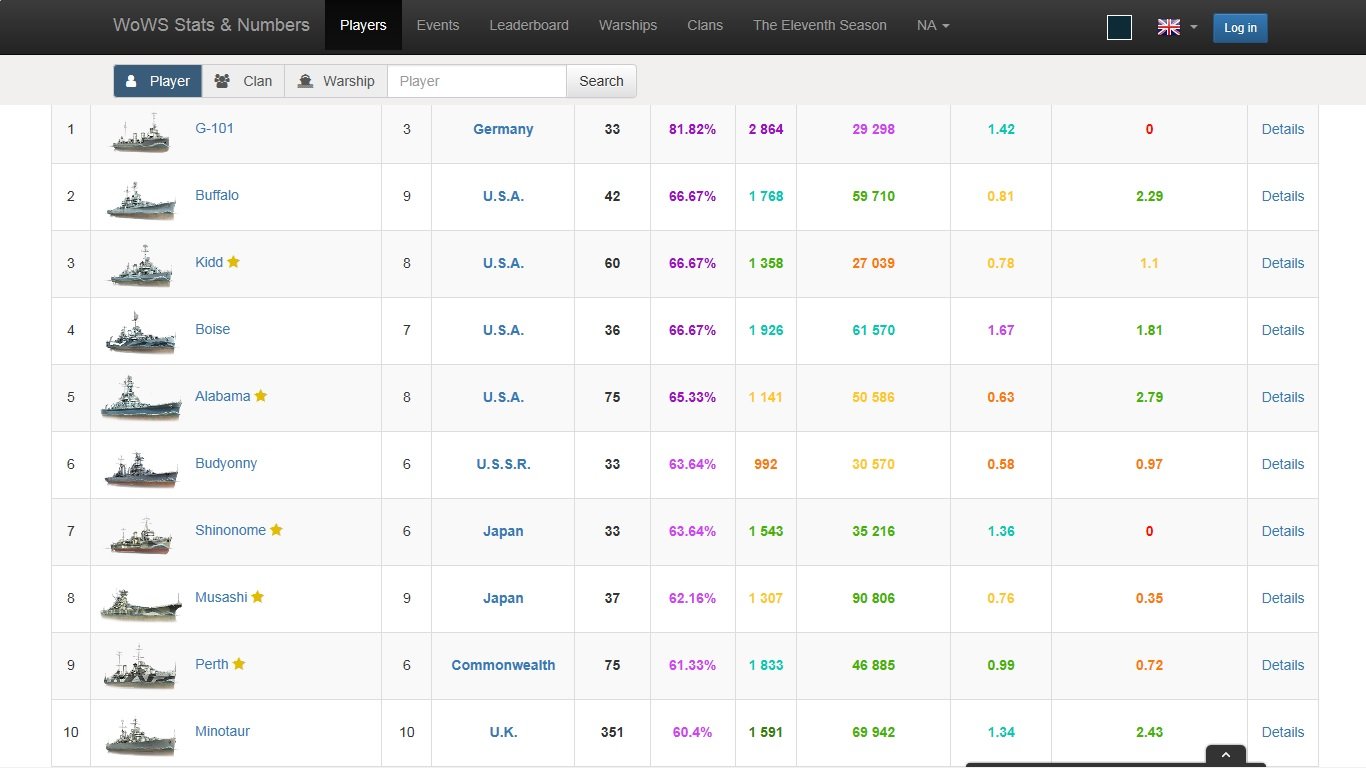The image size is (1366, 768).
Task: Click the scroll-to-top chevron button
Action: click(1225, 755)
